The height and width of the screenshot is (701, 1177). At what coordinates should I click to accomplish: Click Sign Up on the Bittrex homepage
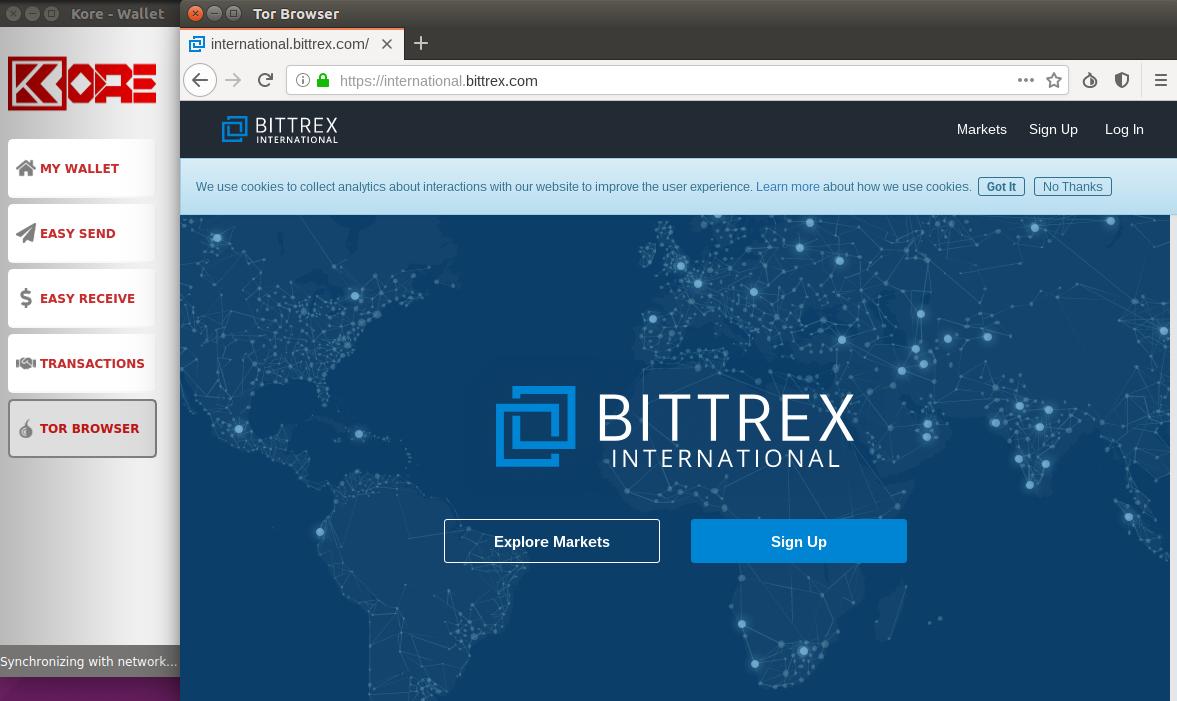coord(798,541)
